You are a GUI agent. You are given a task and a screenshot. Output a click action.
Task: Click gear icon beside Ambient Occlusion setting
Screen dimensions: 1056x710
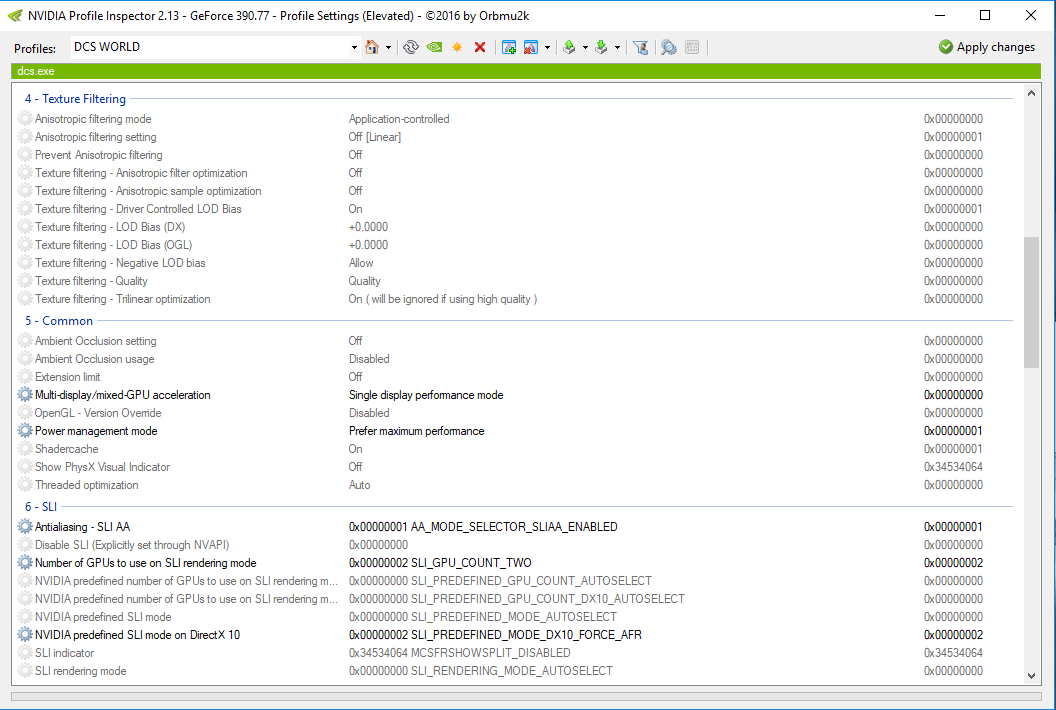25,341
